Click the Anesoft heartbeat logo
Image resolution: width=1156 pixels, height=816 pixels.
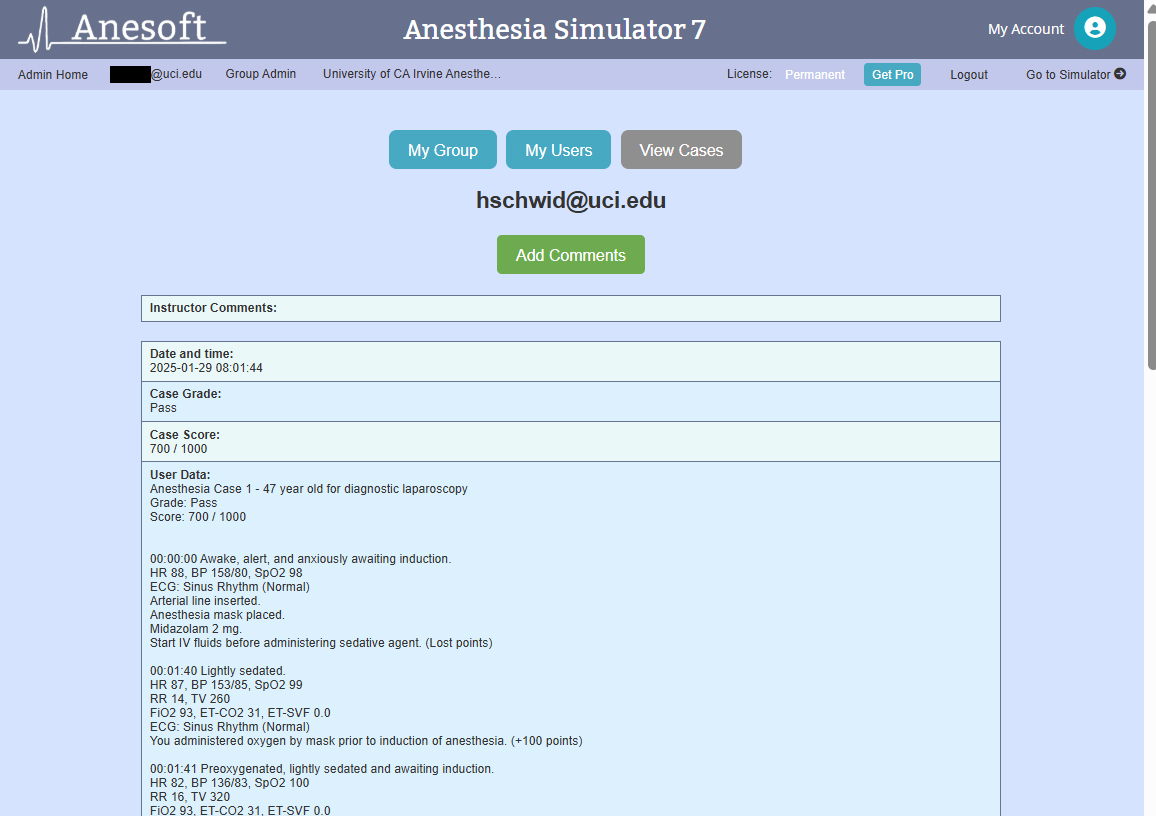[x=122, y=29]
